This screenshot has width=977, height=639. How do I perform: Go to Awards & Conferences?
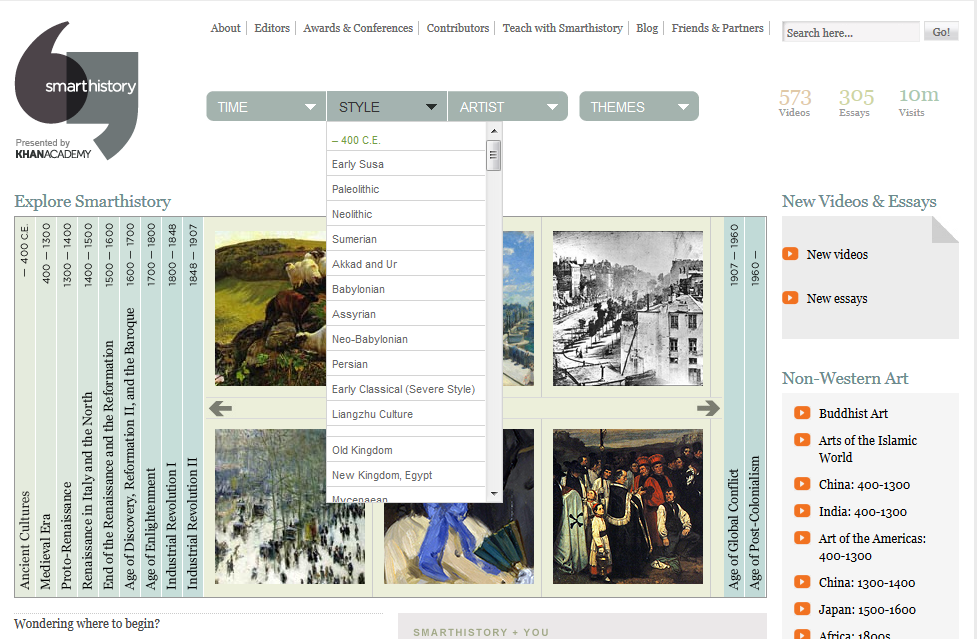click(x=358, y=28)
